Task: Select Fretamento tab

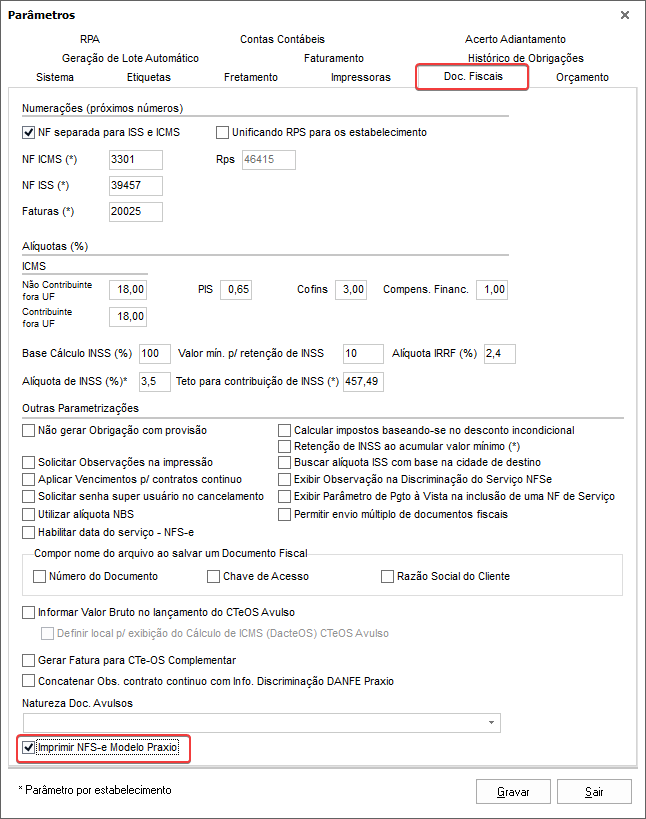Action: click(x=251, y=77)
